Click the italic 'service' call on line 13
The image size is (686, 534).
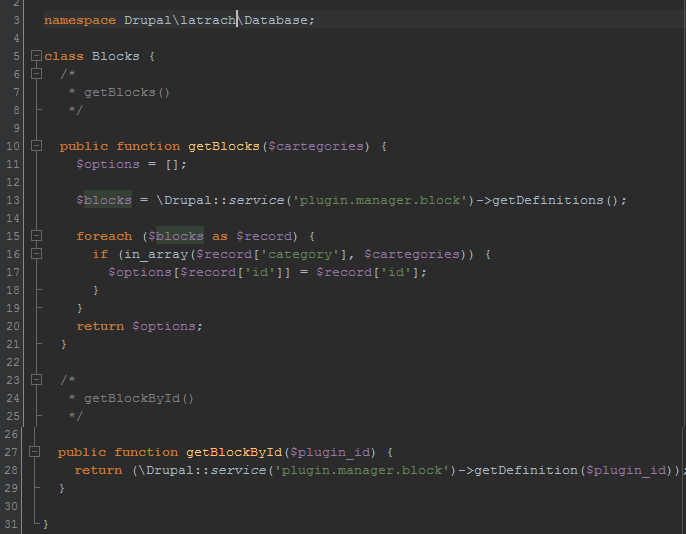pos(256,200)
